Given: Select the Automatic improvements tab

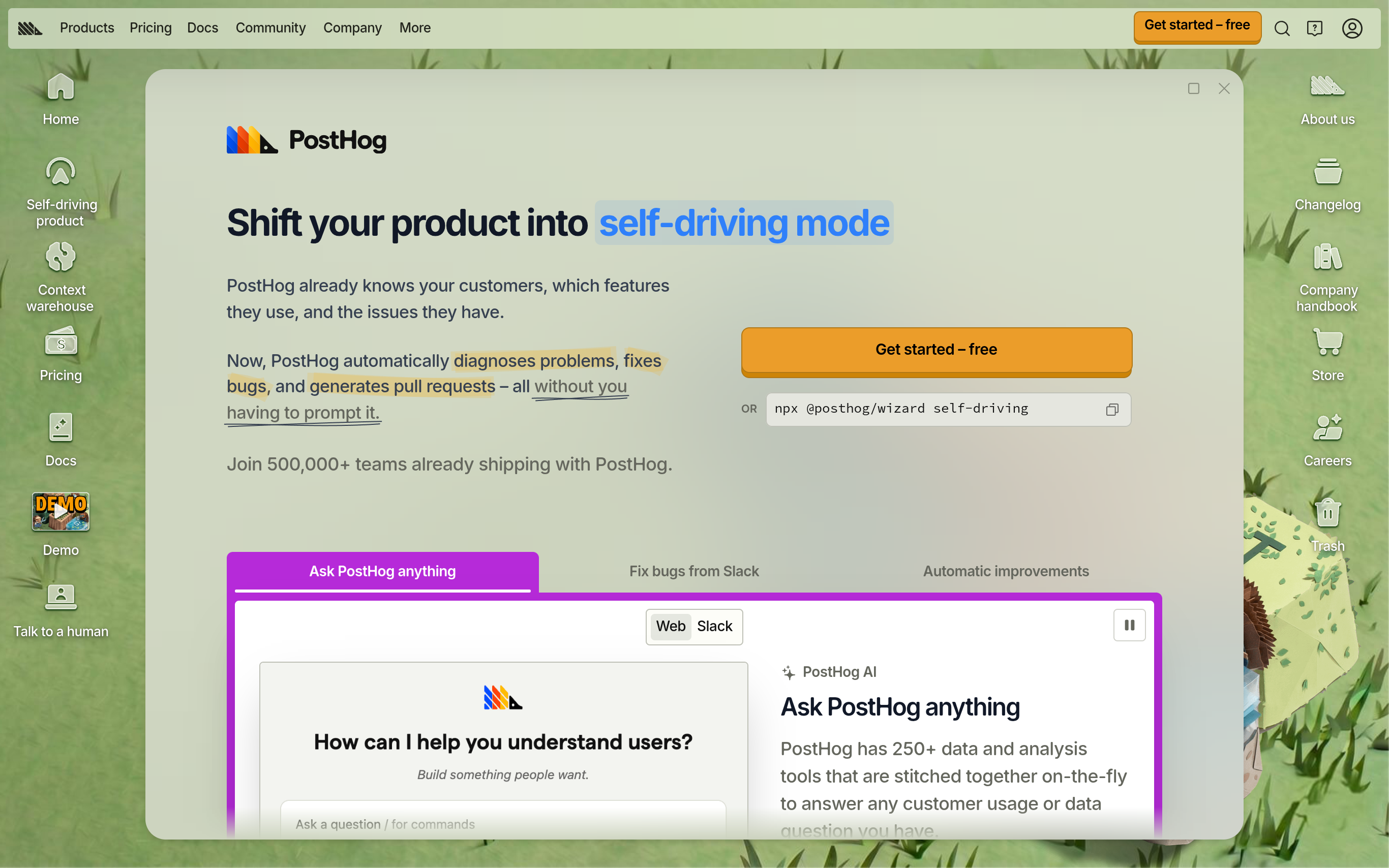Looking at the screenshot, I should pyautogui.click(x=1006, y=572).
